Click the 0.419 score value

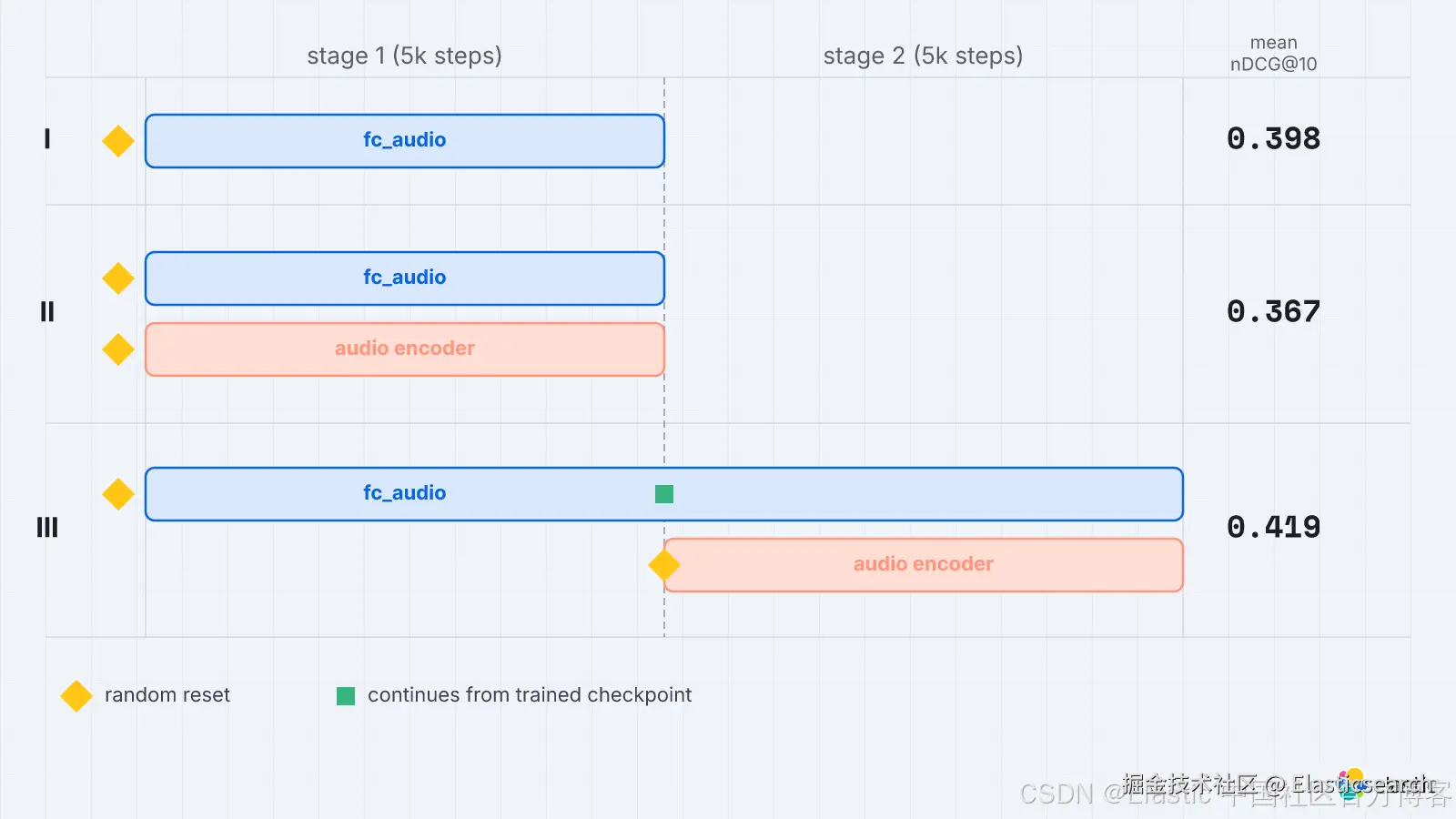click(1274, 528)
